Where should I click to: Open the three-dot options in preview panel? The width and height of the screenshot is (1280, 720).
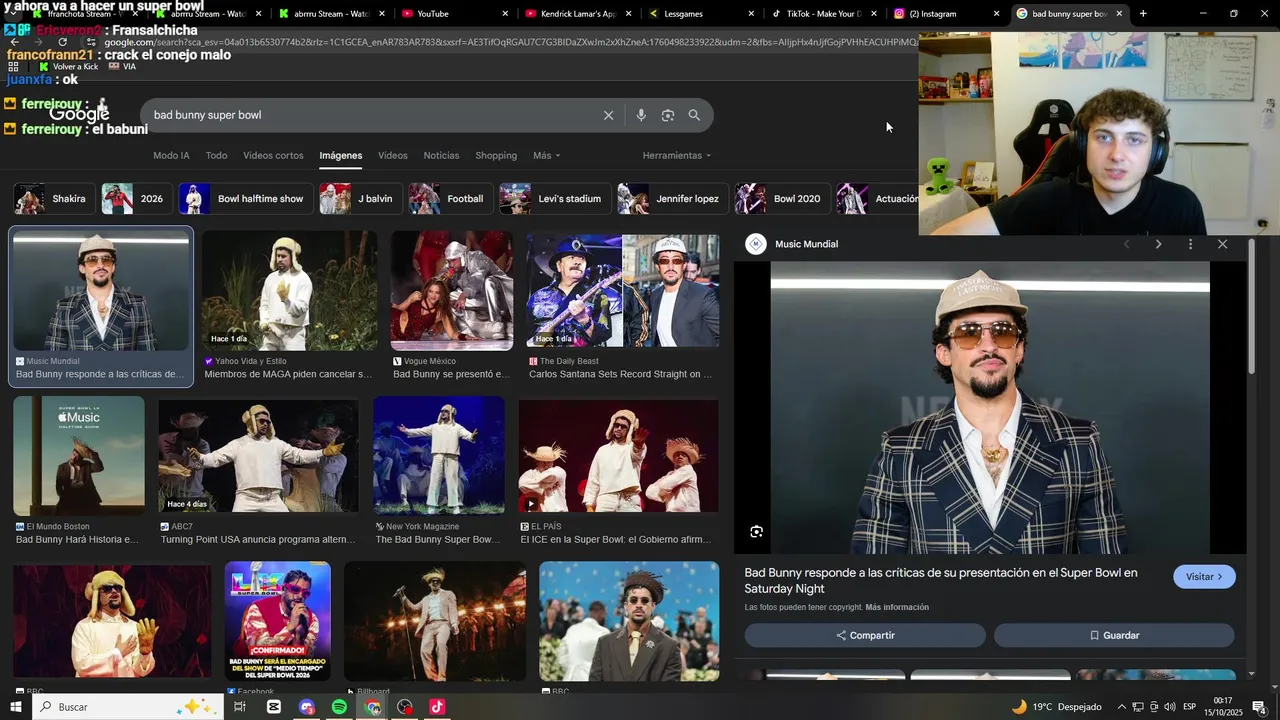(1190, 244)
